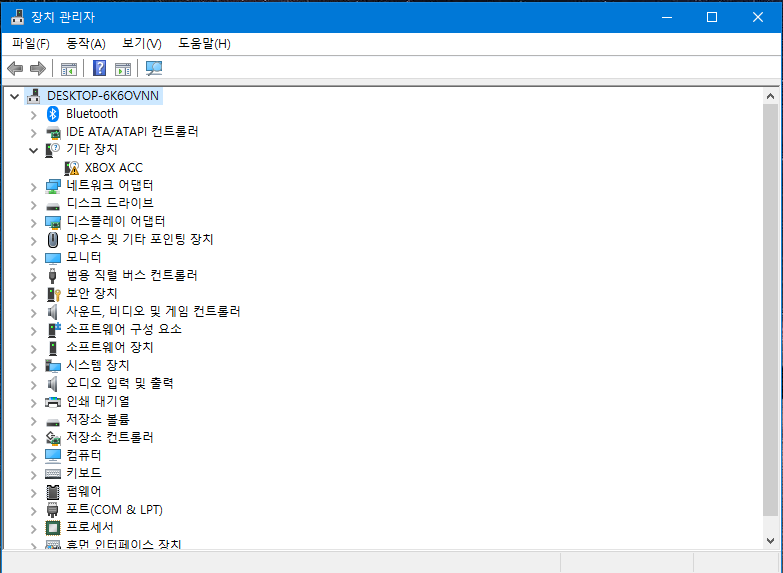Viewport: 783px width, 573px height.
Task: Expand the 네트워크 어댑터 category
Action: coord(33,187)
